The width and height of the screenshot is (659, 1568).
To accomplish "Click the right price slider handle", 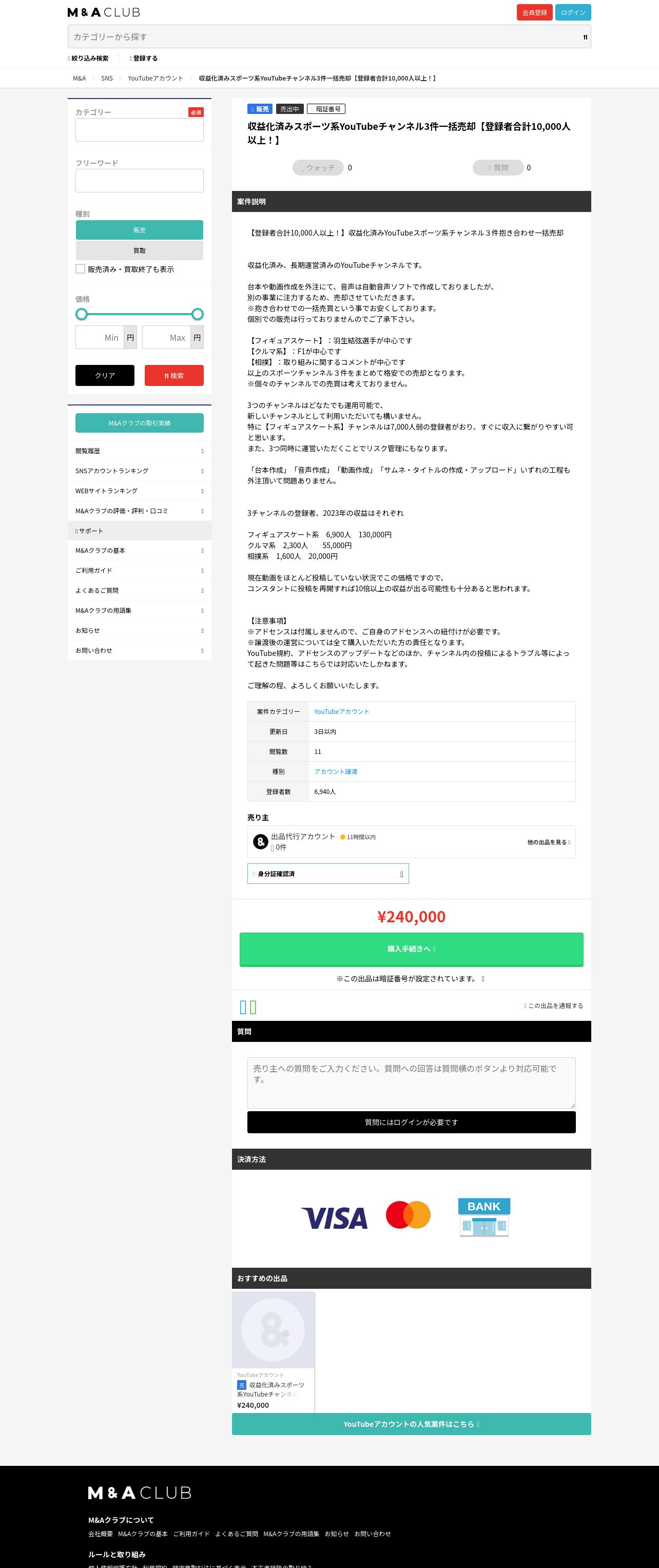I will [197, 314].
